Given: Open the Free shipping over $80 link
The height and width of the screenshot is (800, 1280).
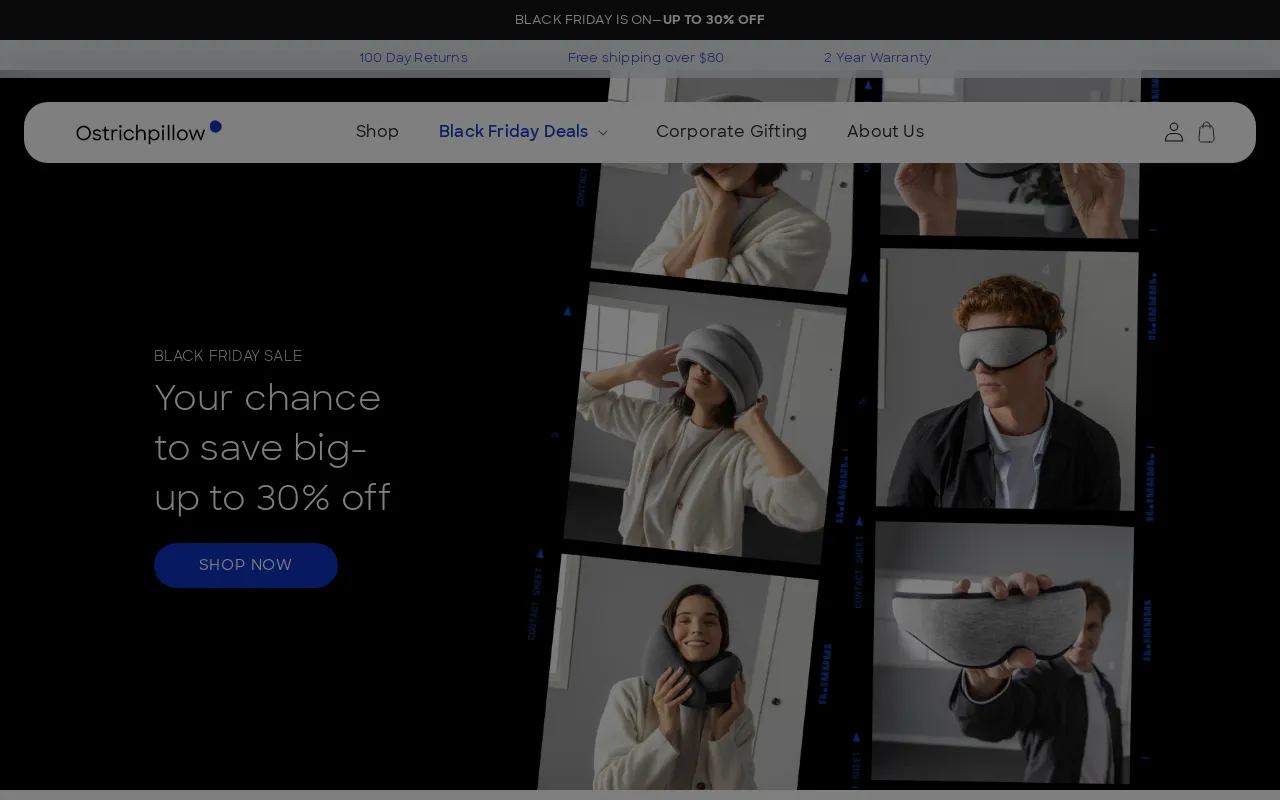Looking at the screenshot, I should pos(645,58).
